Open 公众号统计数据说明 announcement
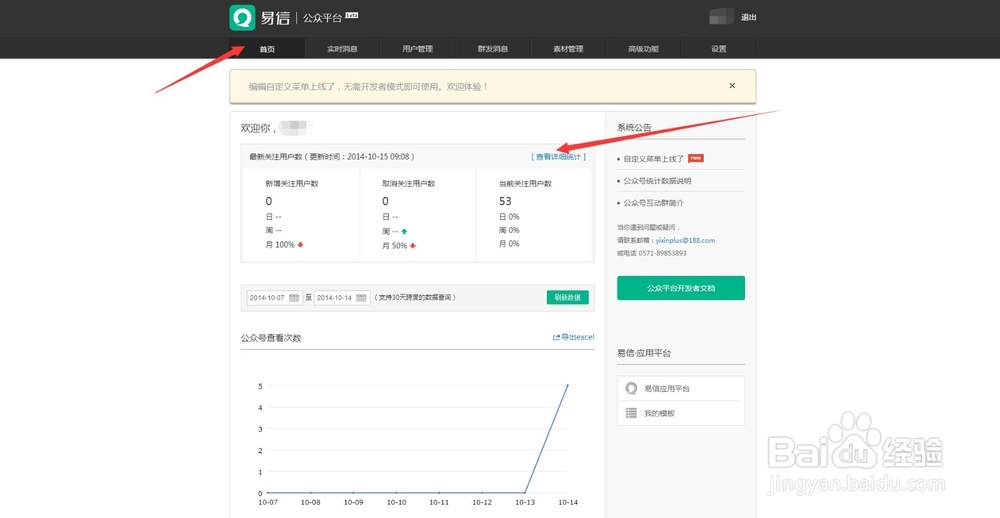The image size is (1000, 518). 658,181
